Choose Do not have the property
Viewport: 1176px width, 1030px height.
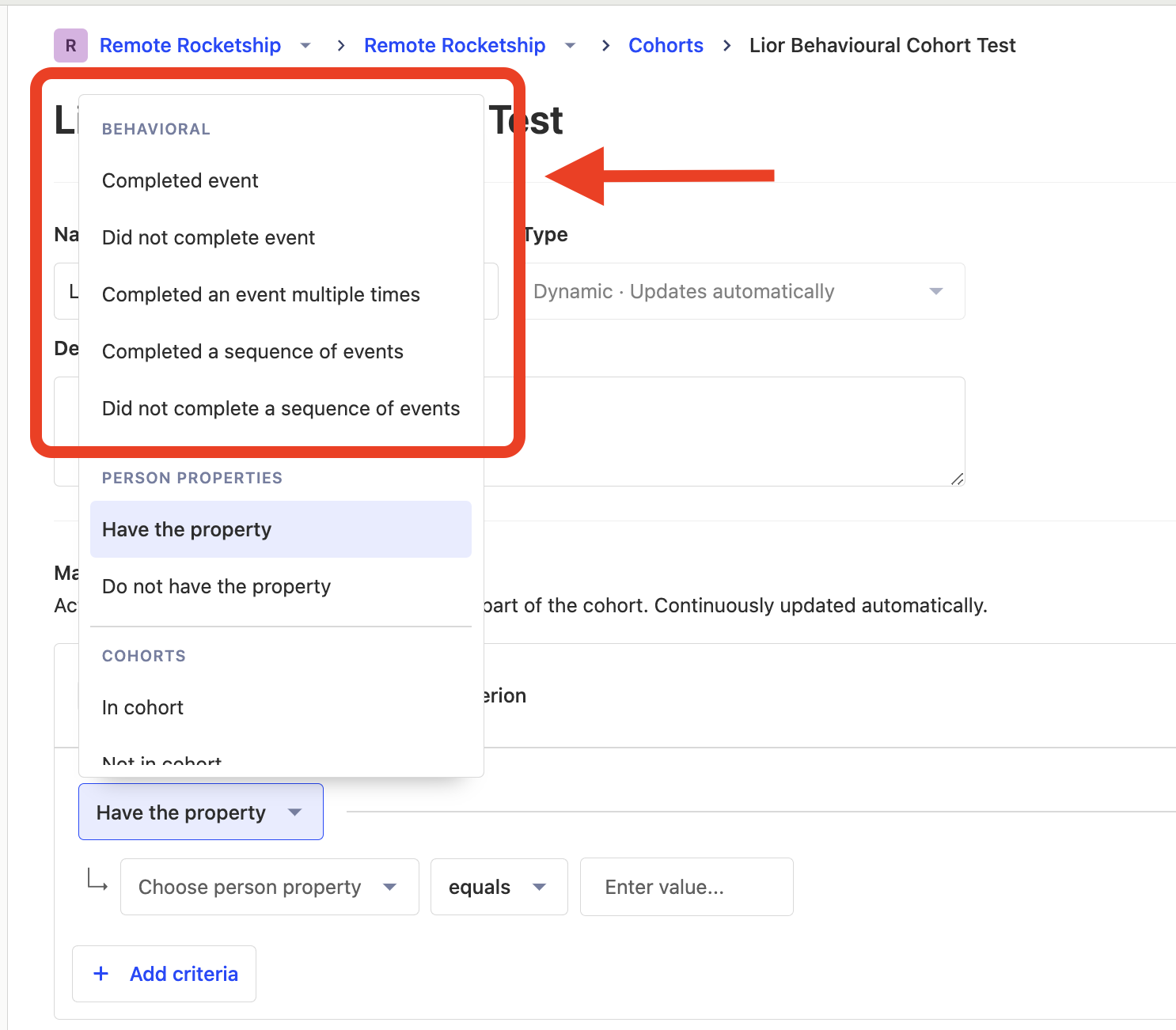point(216,586)
